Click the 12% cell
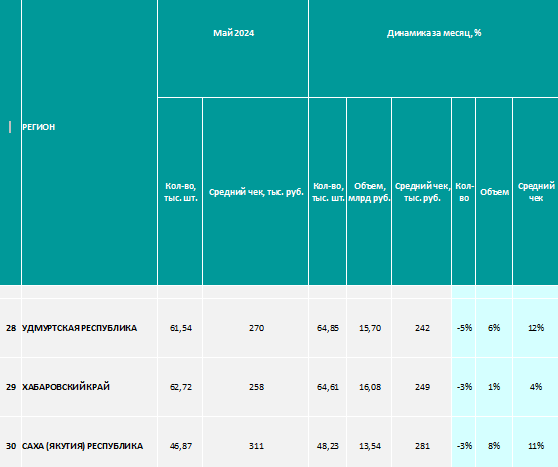This screenshot has height=467, width=558. point(536,328)
